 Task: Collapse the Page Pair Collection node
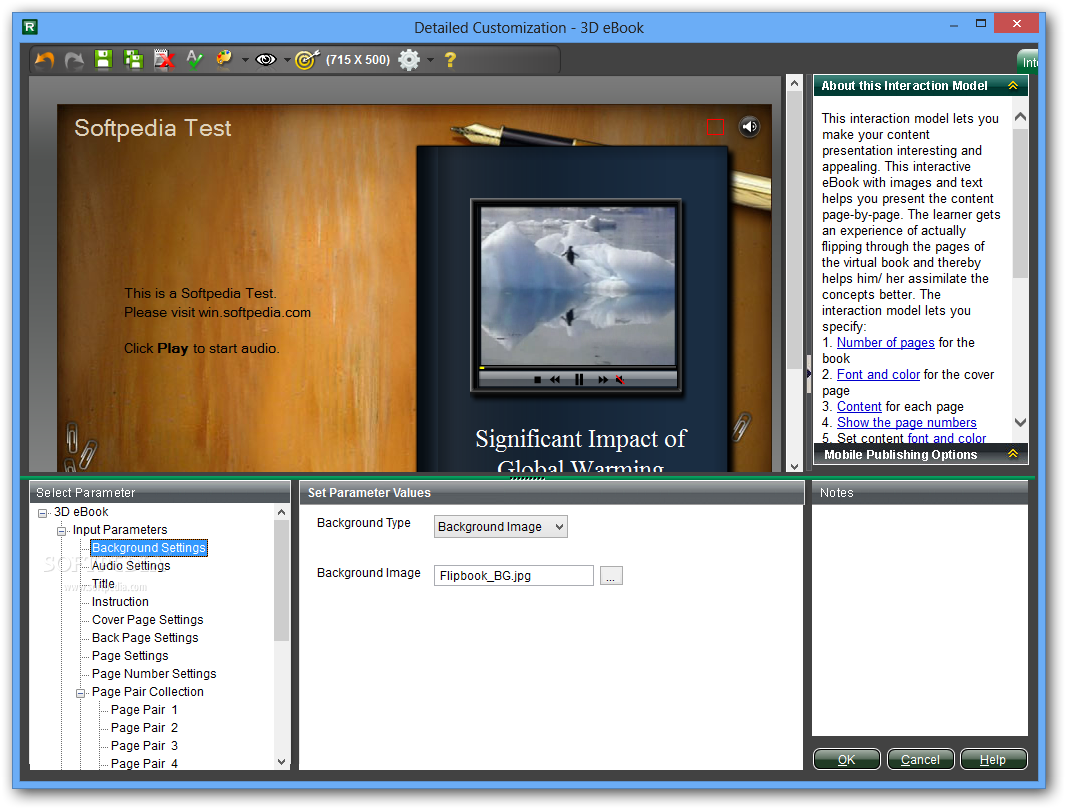coord(81,693)
